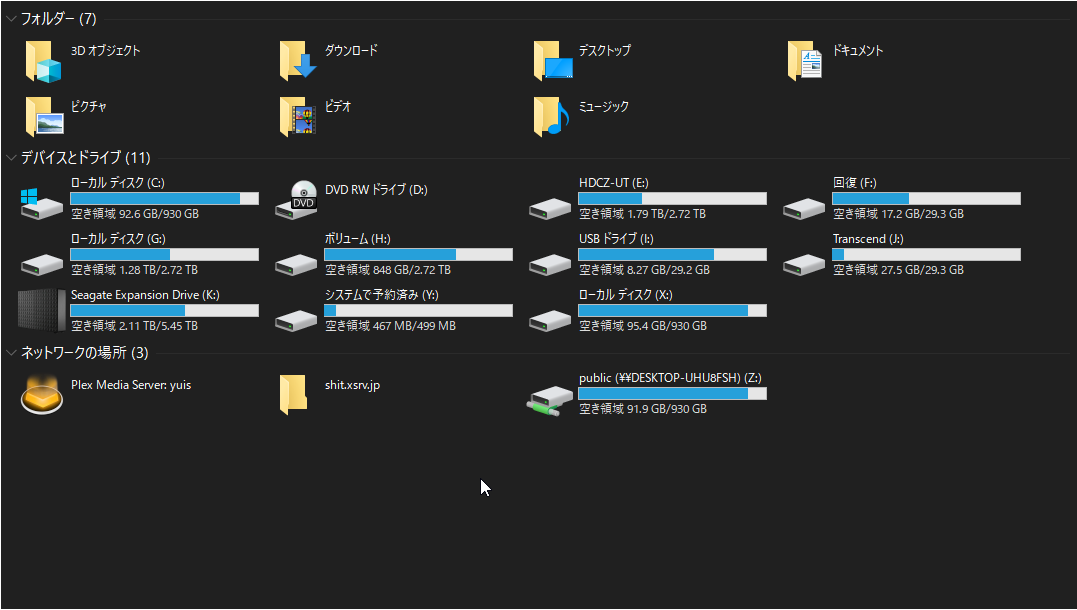Image resolution: width=1077 pixels, height=610 pixels.
Task: Open the ダウンロード folder icon
Action: point(298,61)
